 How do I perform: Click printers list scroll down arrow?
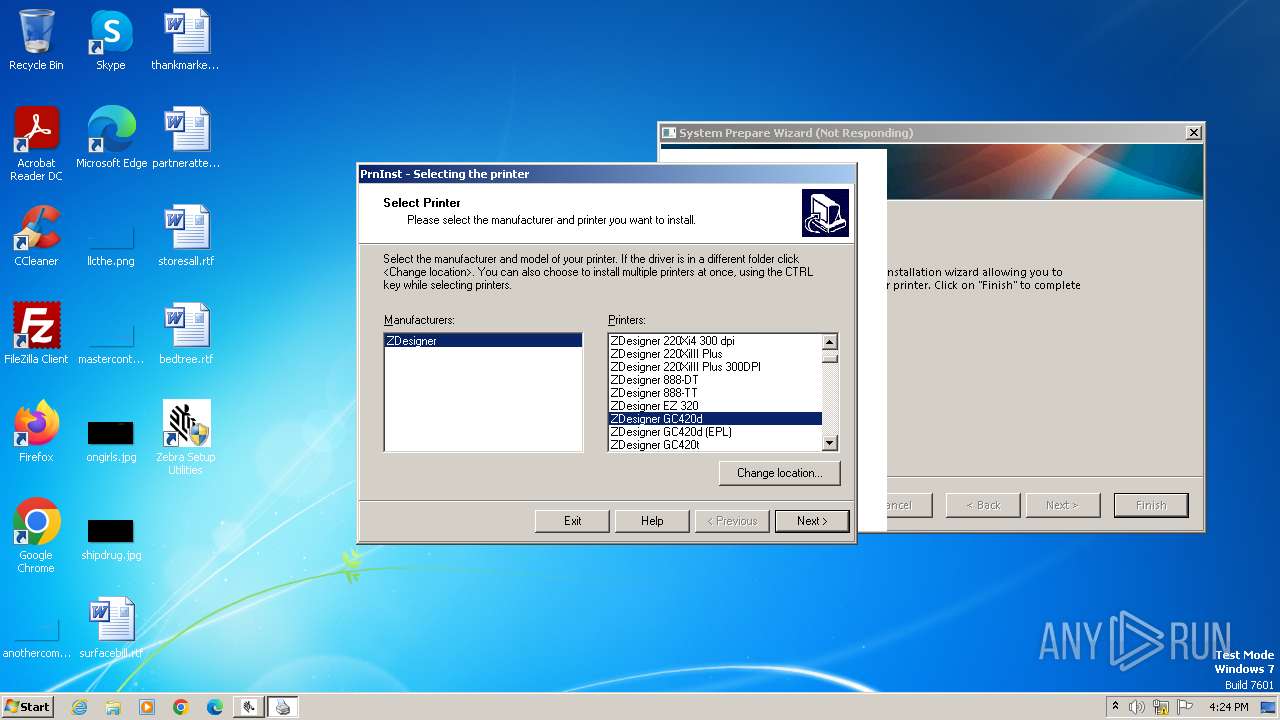pyautogui.click(x=829, y=443)
